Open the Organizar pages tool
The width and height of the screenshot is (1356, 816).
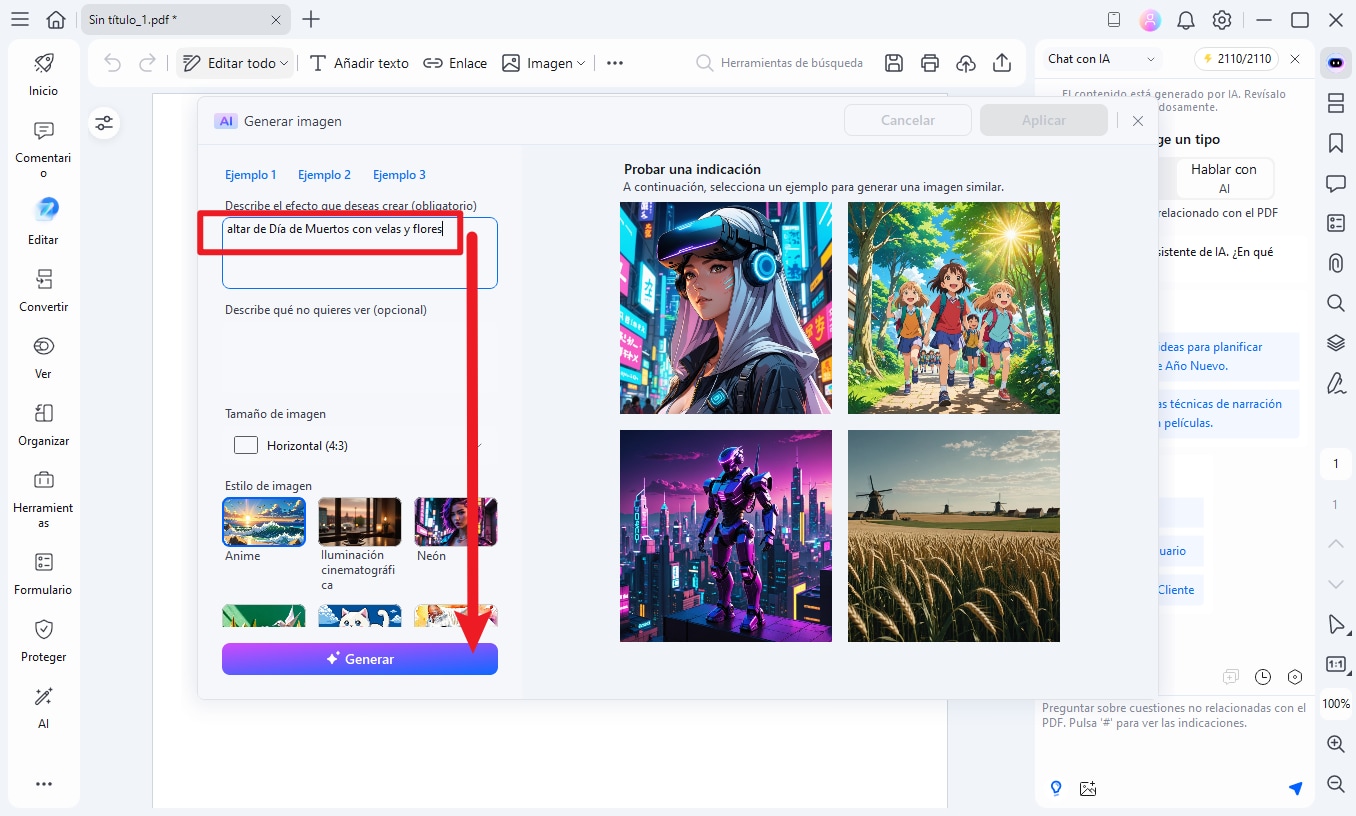coord(43,424)
